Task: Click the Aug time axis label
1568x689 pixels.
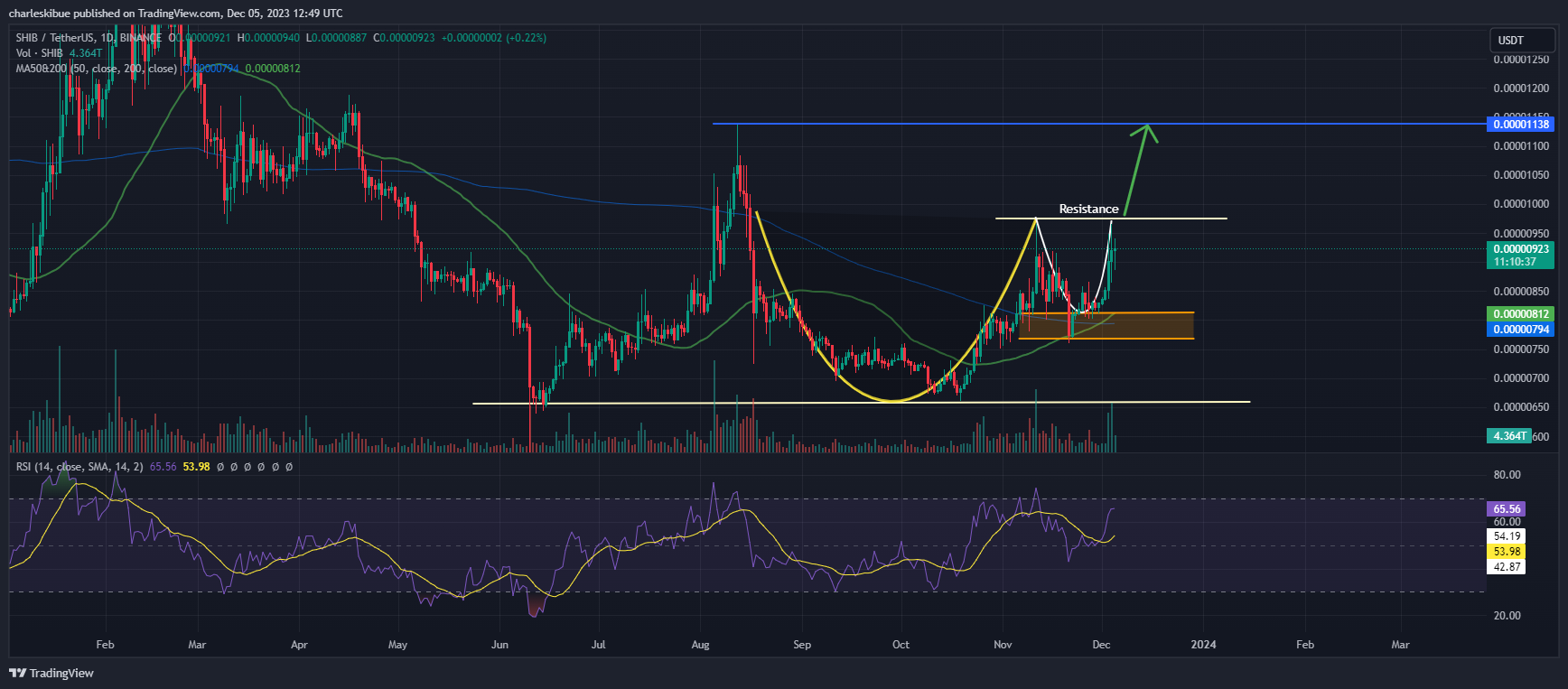Action: [700, 645]
